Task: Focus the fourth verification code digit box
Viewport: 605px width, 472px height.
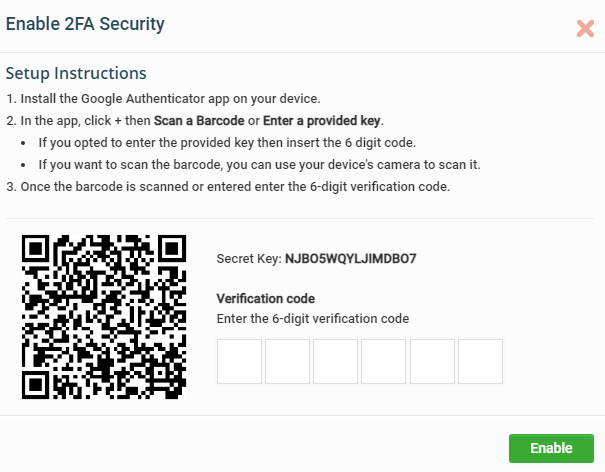Action: coord(384,362)
